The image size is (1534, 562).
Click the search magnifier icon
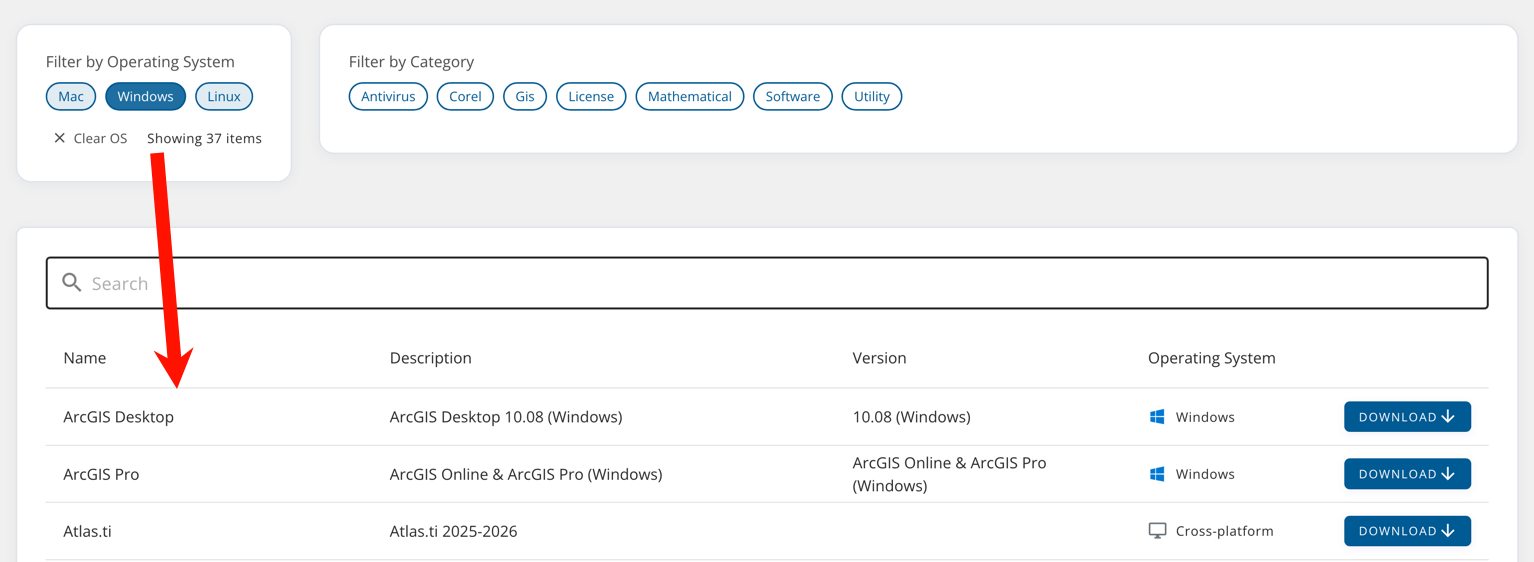pos(72,283)
